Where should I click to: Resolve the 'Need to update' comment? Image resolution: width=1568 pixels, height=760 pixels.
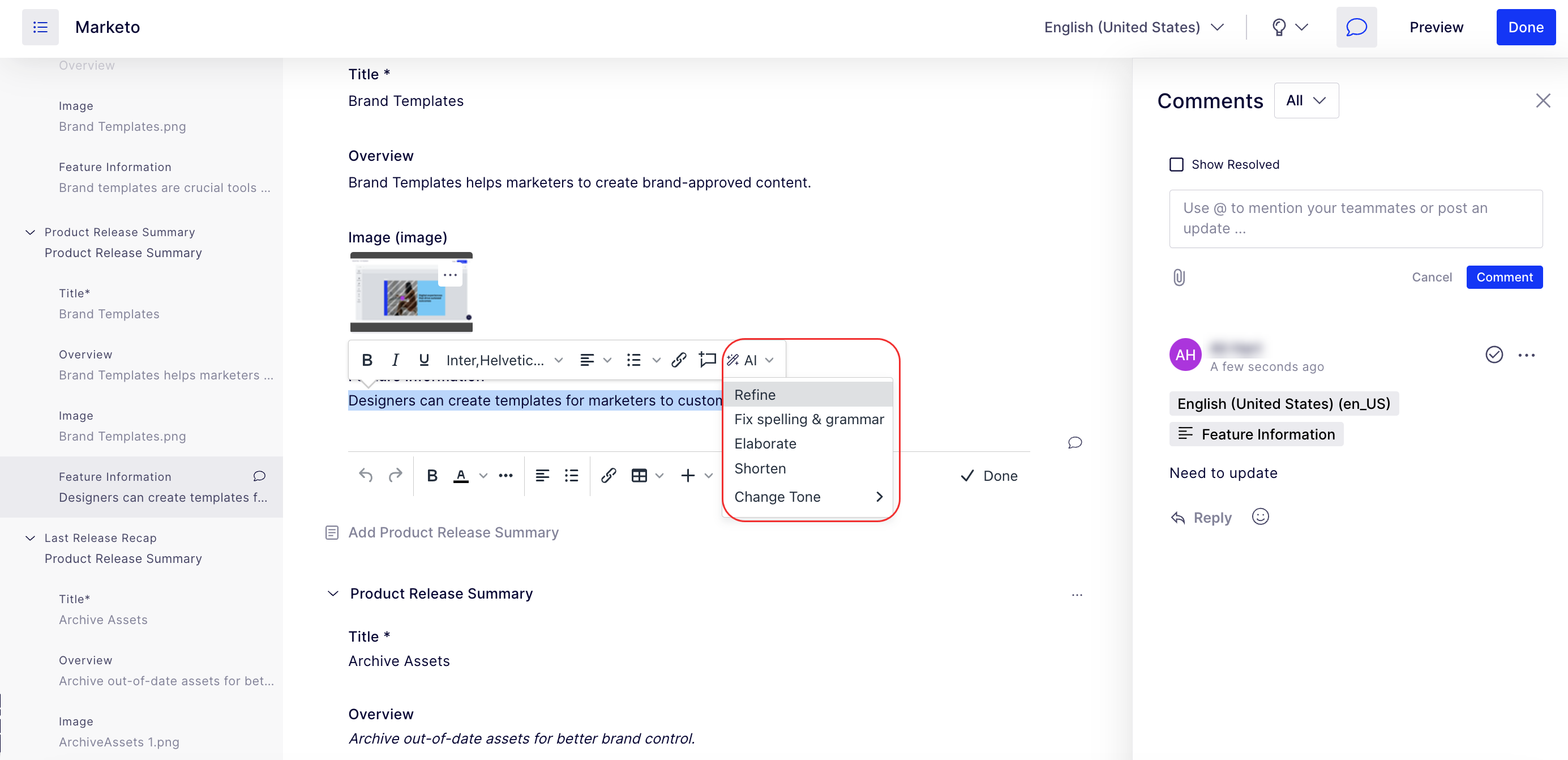point(1494,355)
